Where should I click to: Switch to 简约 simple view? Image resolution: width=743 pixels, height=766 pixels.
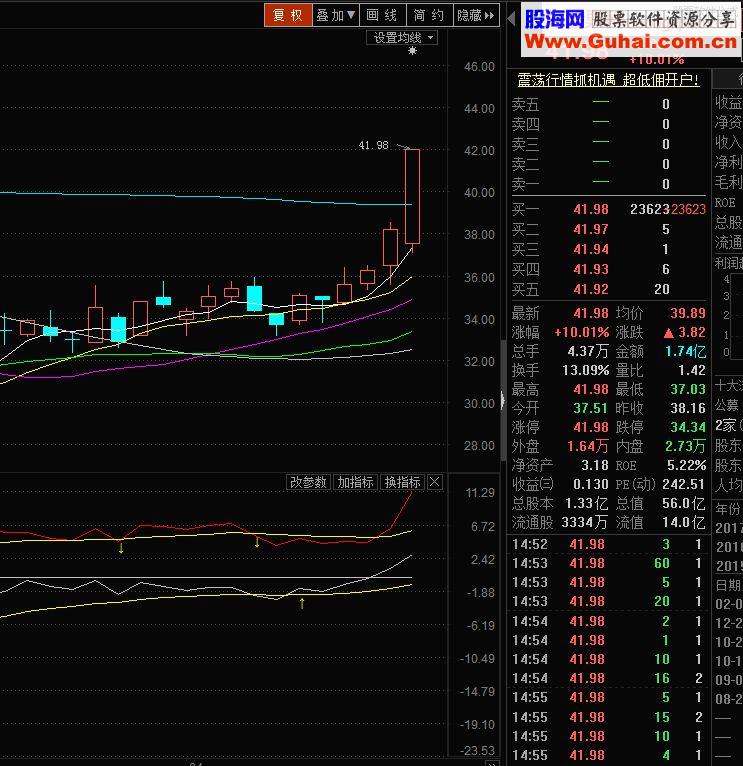429,15
